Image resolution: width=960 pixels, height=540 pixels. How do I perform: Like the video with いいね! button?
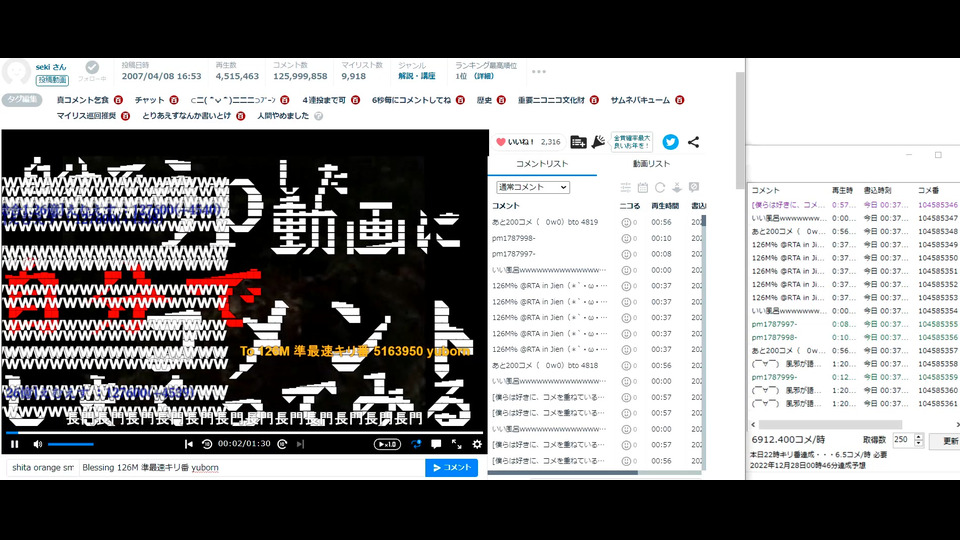(528, 142)
